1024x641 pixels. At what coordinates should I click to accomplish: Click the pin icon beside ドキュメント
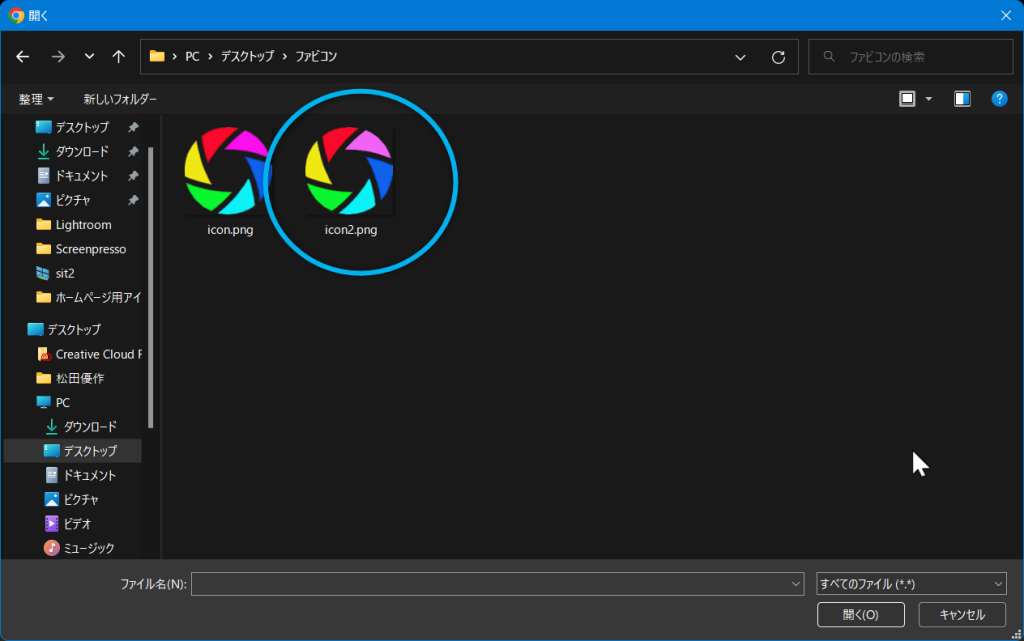point(133,176)
